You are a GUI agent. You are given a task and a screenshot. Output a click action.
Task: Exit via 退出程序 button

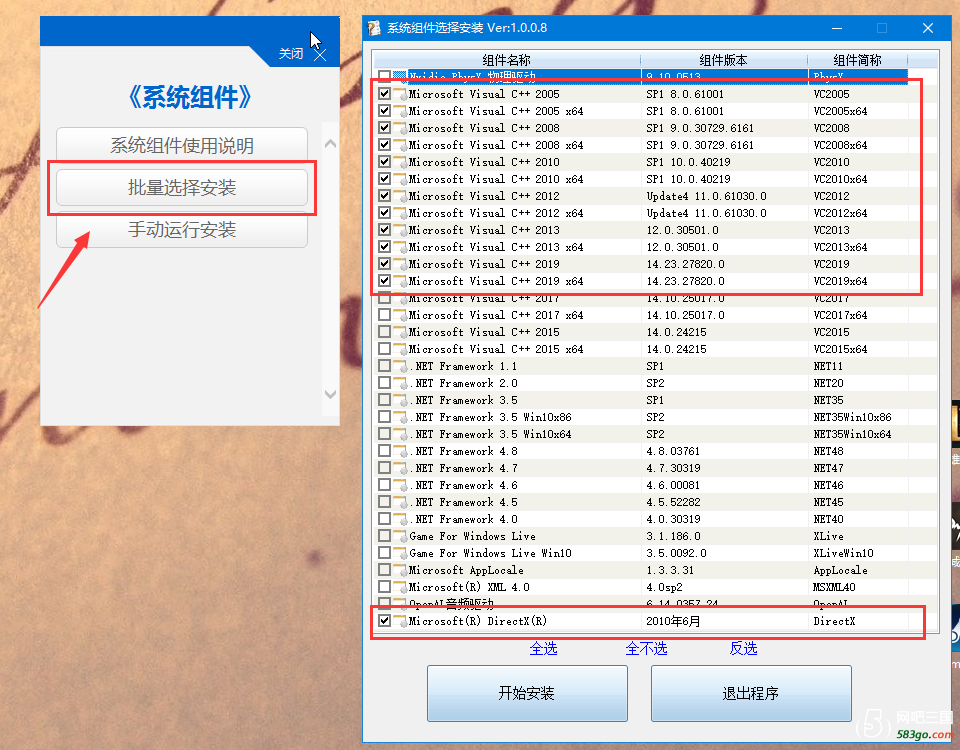click(751, 693)
